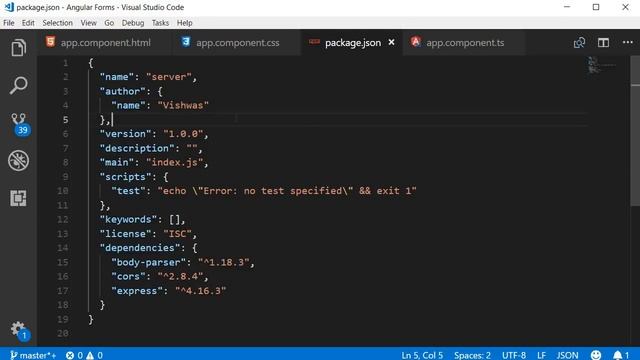Click "cors" key on line 16
Screen dimensions: 640x360
tap(128, 276)
